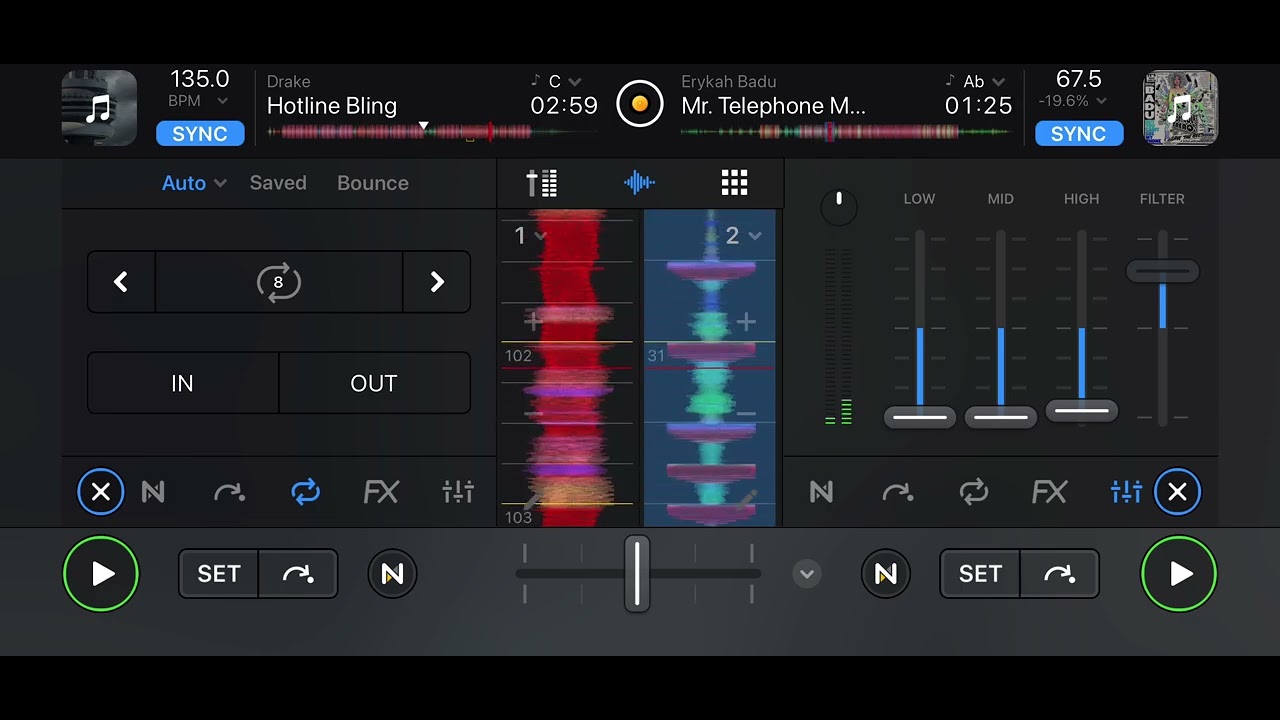
Task: Click the record button in the top center
Action: pyautogui.click(x=640, y=103)
